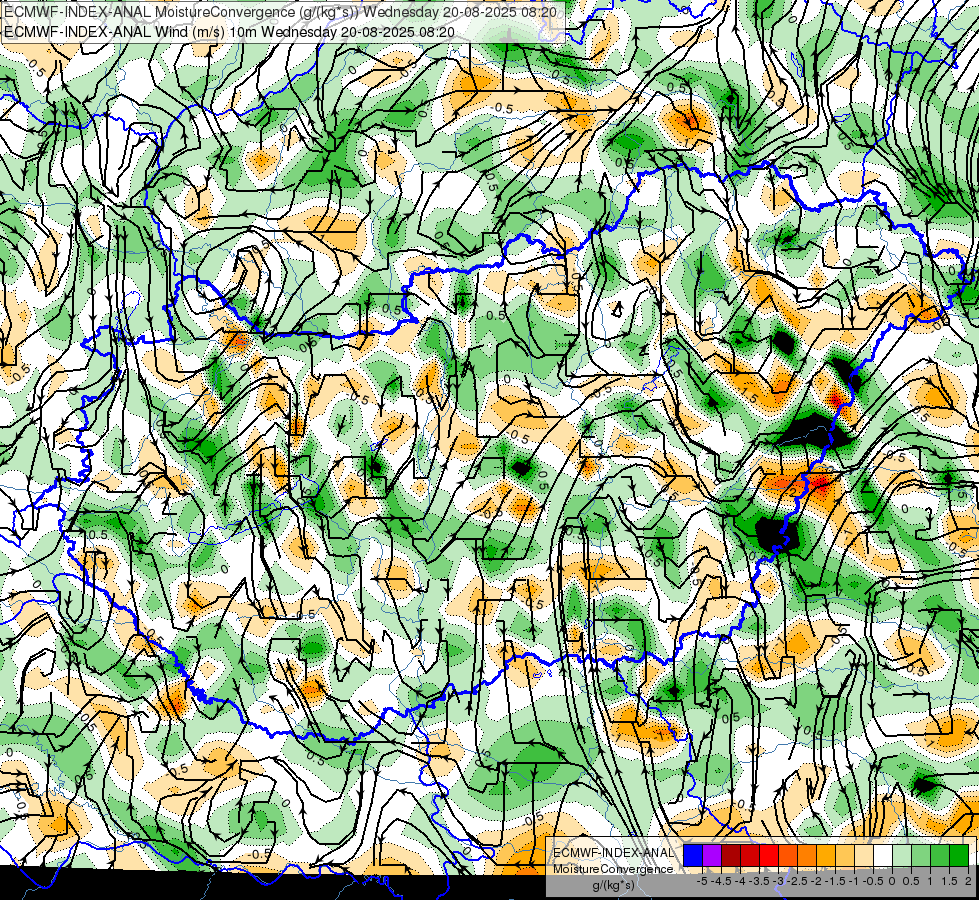The height and width of the screenshot is (900, 979).
Task: Select the purple legend color swatch
Action: point(712,855)
